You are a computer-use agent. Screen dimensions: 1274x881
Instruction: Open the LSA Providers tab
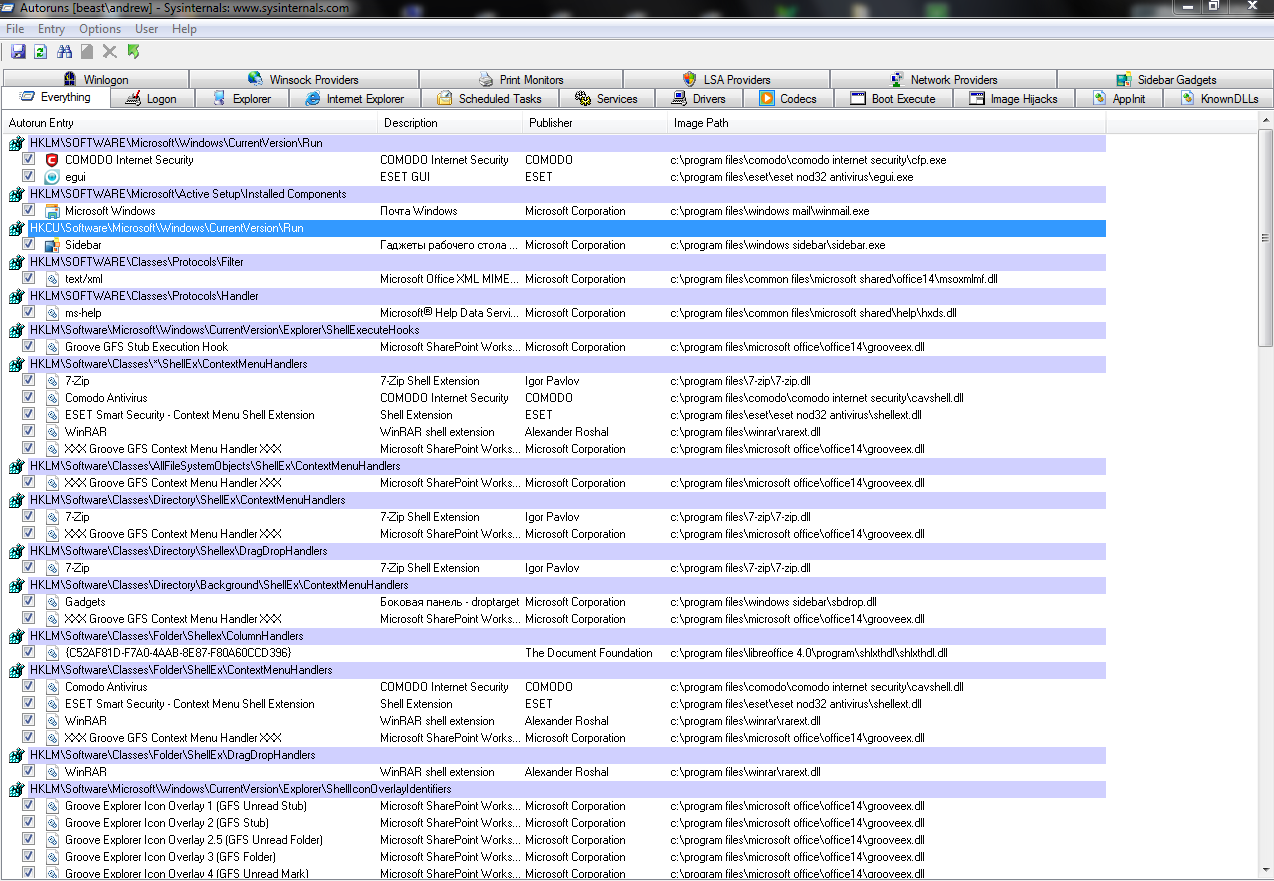click(x=726, y=79)
